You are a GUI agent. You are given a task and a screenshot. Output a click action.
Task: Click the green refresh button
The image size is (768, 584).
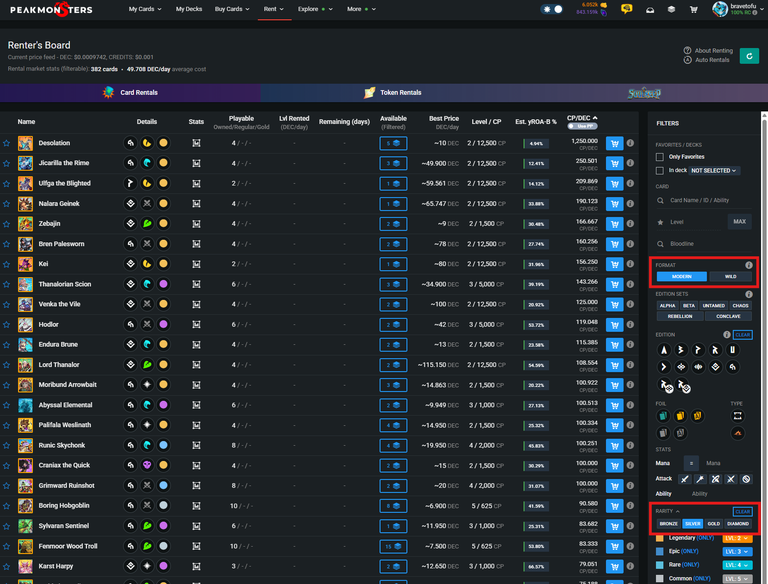coord(749,56)
